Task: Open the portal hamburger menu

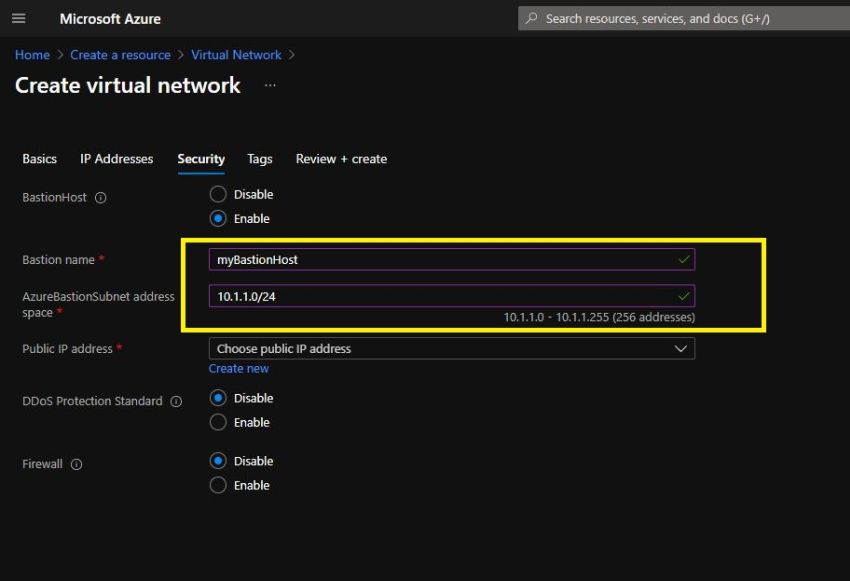Action: [18, 17]
